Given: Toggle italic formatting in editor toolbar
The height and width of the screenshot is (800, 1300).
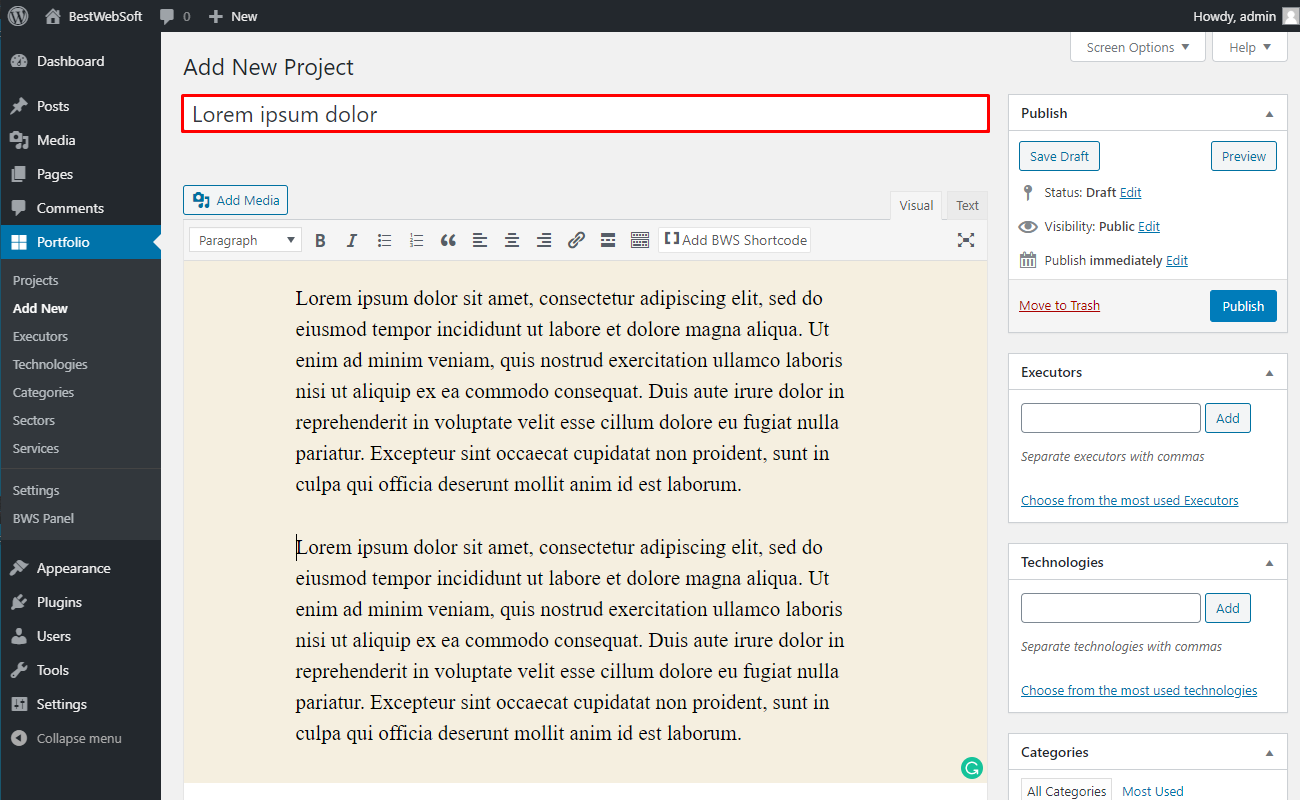Looking at the screenshot, I should (x=352, y=240).
